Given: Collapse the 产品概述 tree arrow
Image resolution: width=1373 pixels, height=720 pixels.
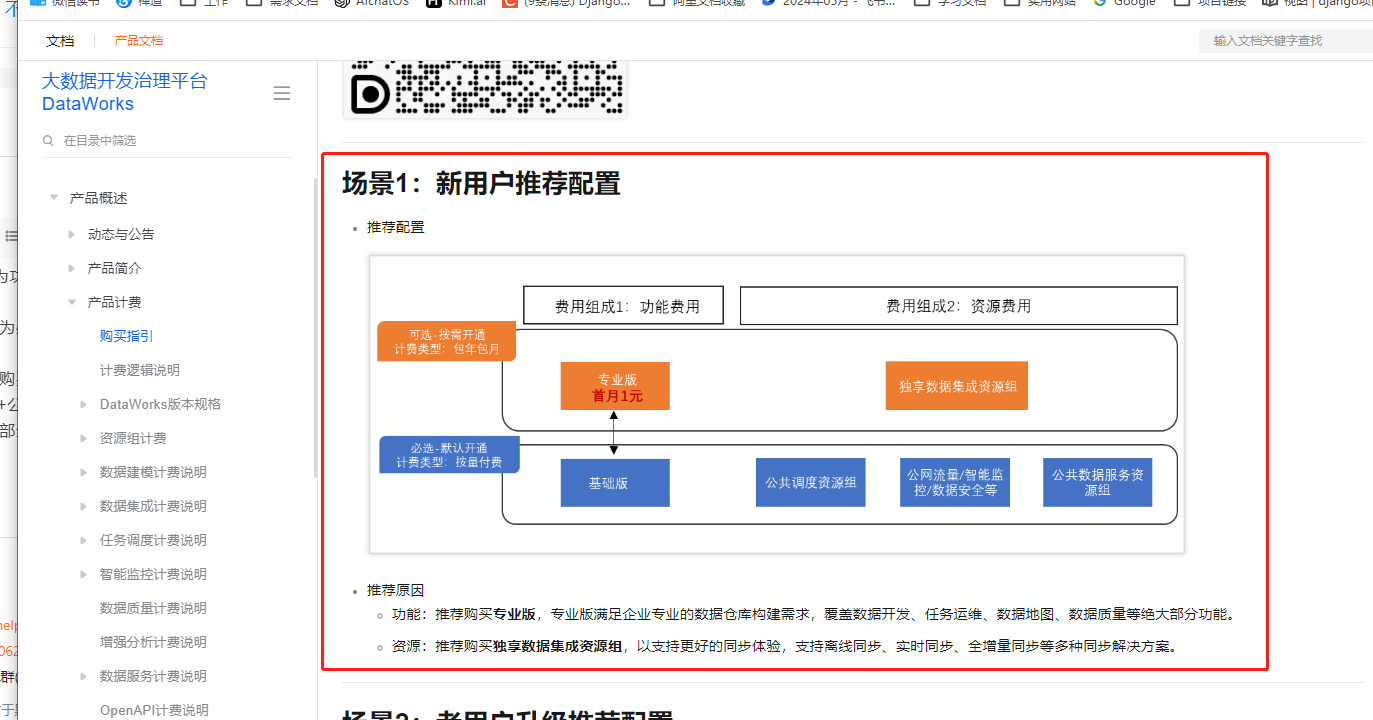Looking at the screenshot, I should pos(54,198).
